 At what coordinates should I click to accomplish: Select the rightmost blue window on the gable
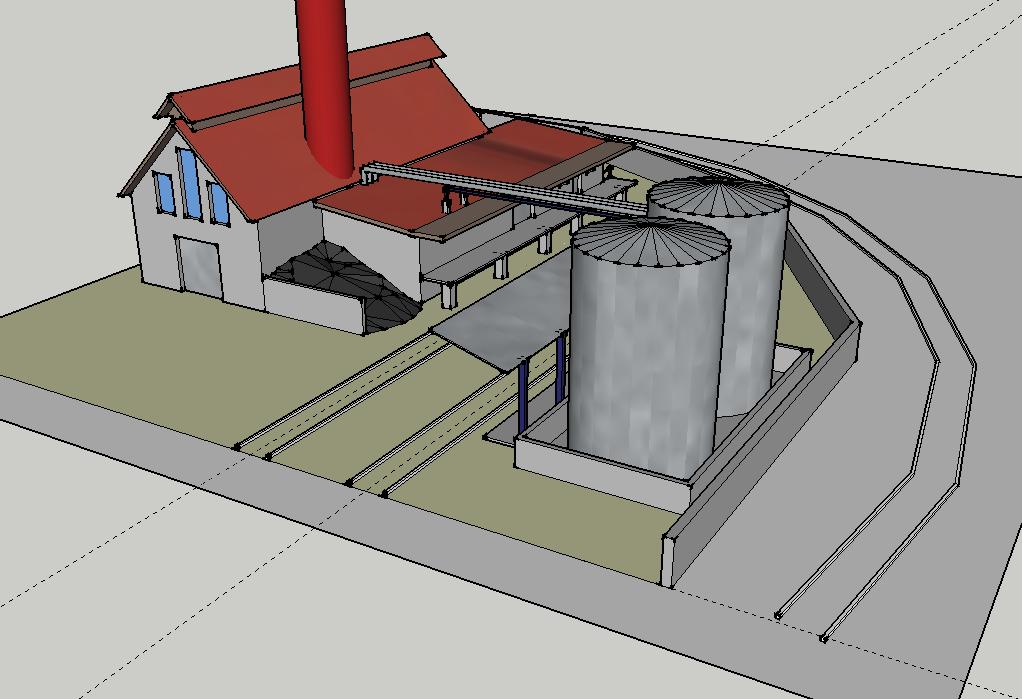point(218,203)
